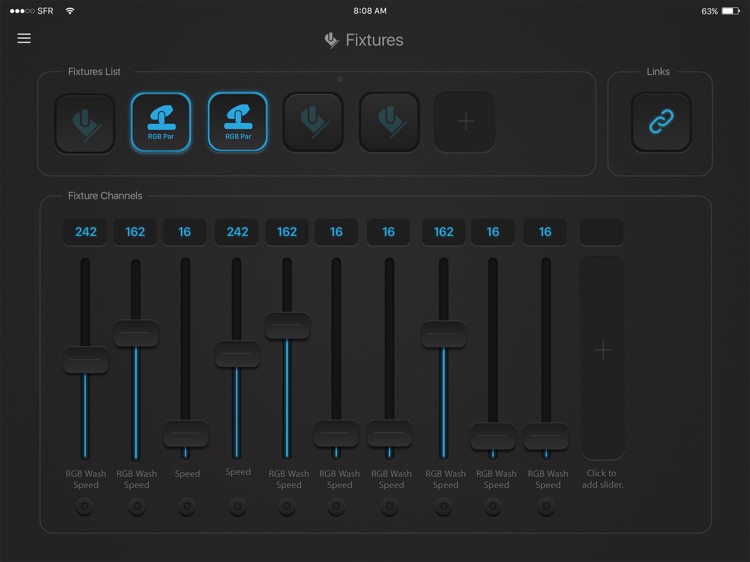Screen dimensions: 750x562
Task: Select the first fixture in Fixtures List
Action: click(85, 123)
